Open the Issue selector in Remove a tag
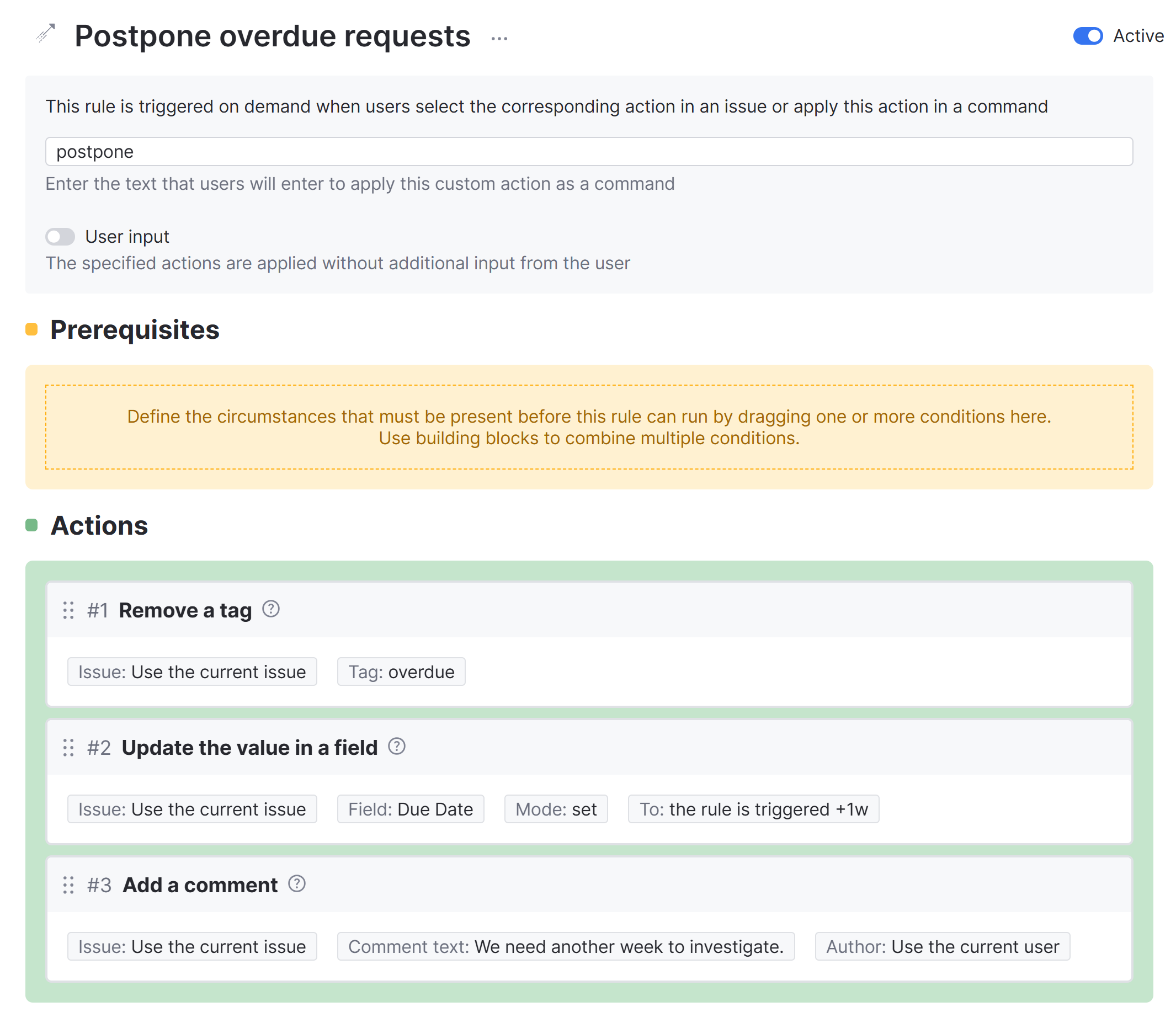Screen dimensions: 1176x1023 (x=192, y=672)
